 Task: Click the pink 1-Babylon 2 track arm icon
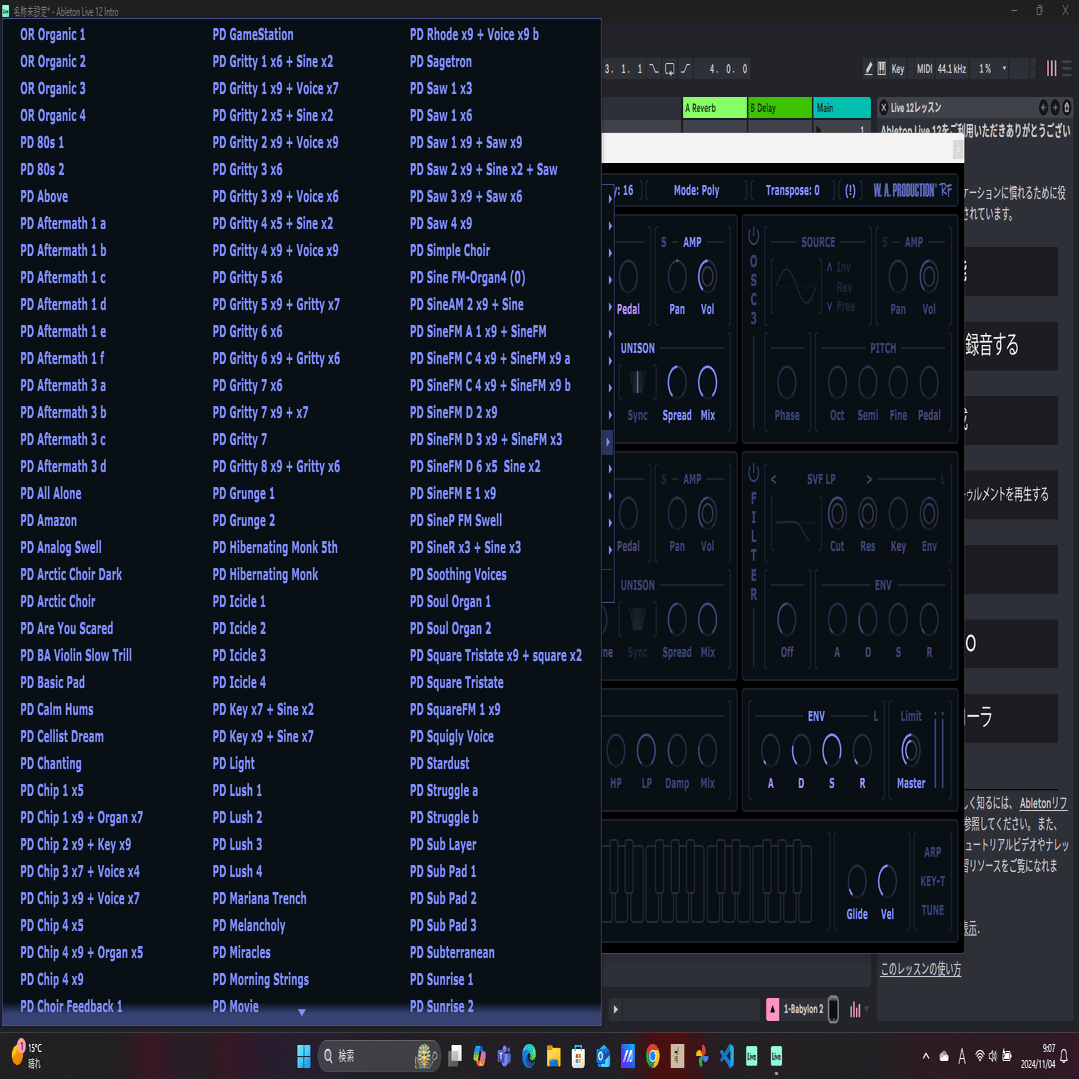pos(772,1009)
